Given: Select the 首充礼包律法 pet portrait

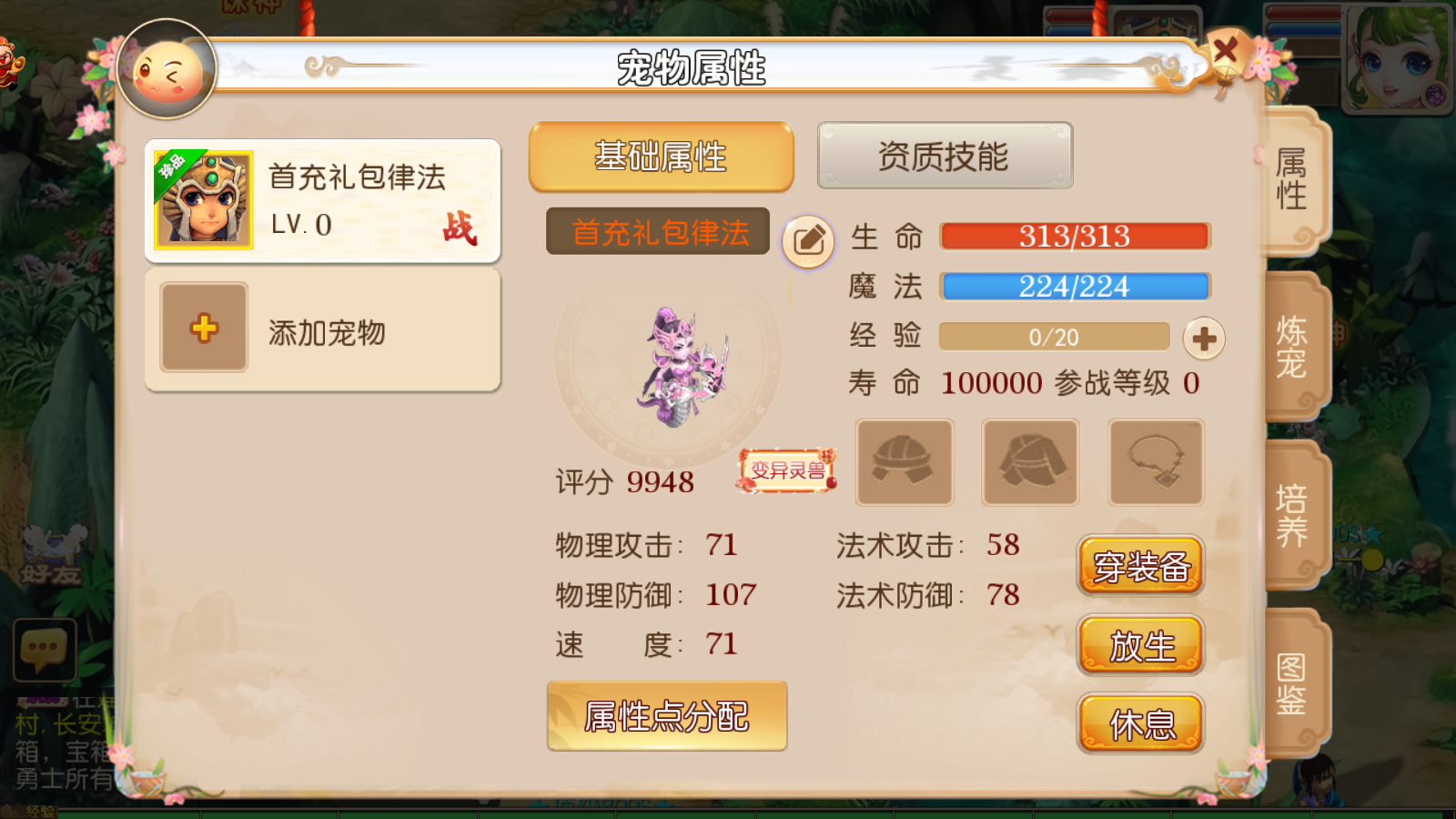Looking at the screenshot, I should (x=204, y=200).
